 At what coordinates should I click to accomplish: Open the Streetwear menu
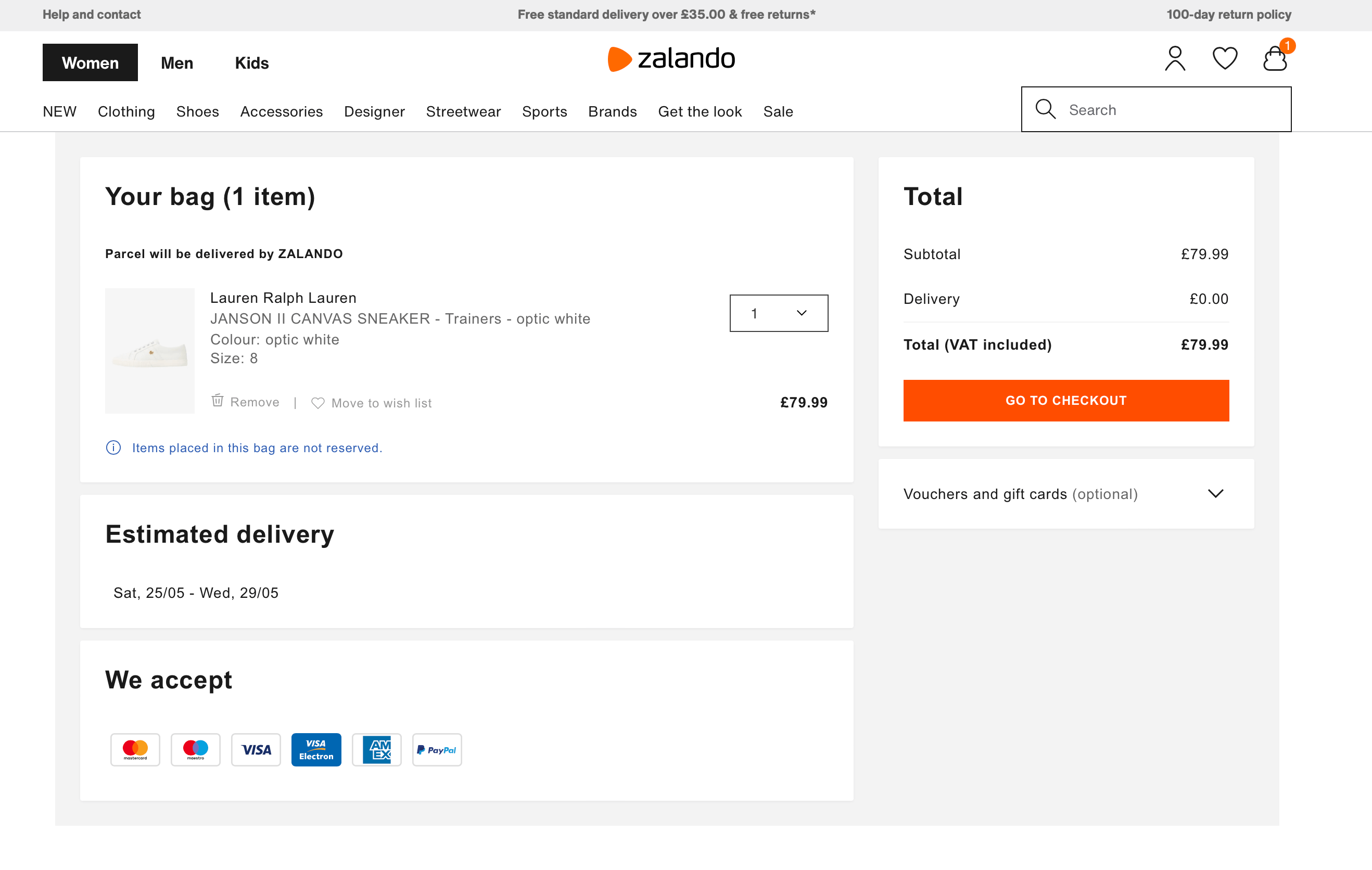tap(463, 112)
